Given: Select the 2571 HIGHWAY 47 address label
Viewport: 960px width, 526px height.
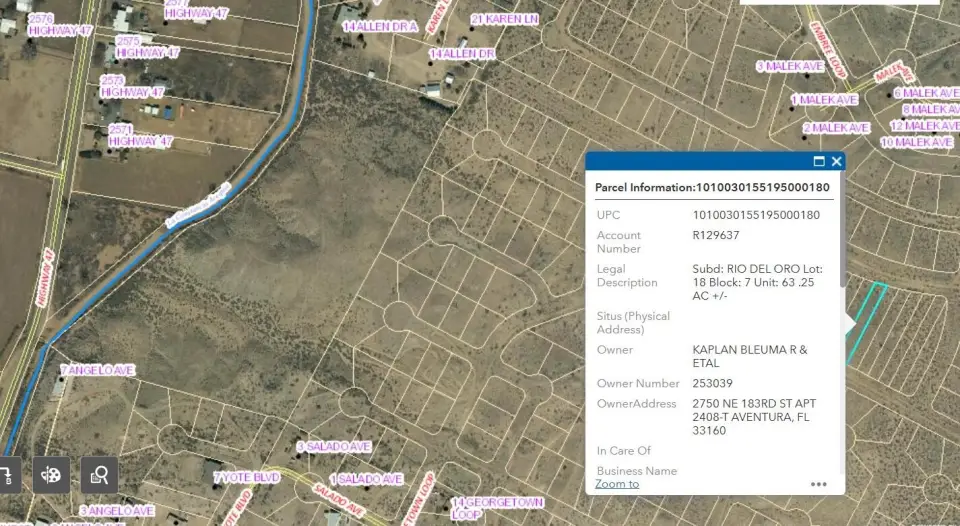Looking at the screenshot, I should click(x=140, y=136).
